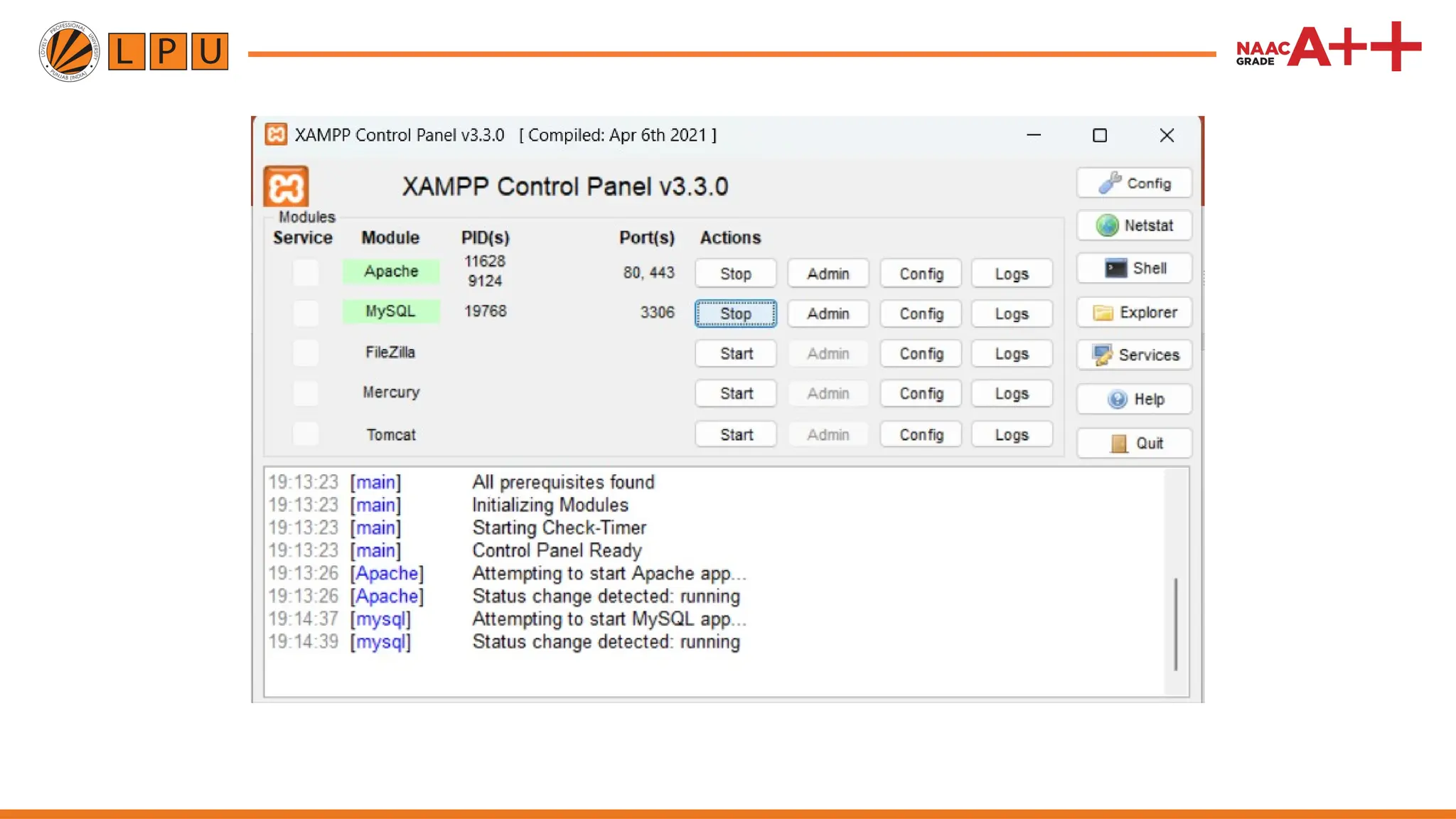Click the title bar XAMPP icon
Screen dimensions: 1456x819
tap(276, 134)
